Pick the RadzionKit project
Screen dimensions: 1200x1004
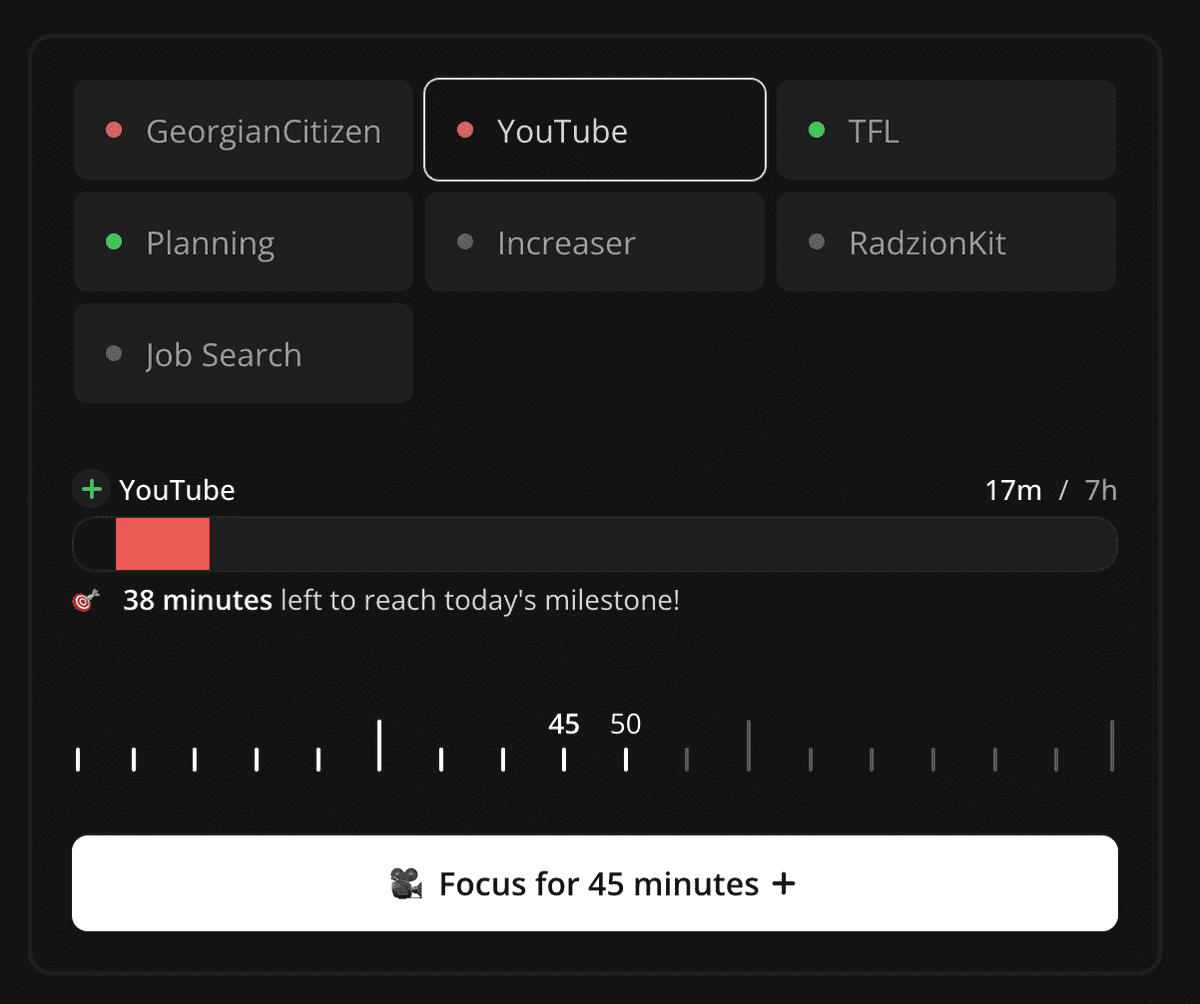(946, 242)
